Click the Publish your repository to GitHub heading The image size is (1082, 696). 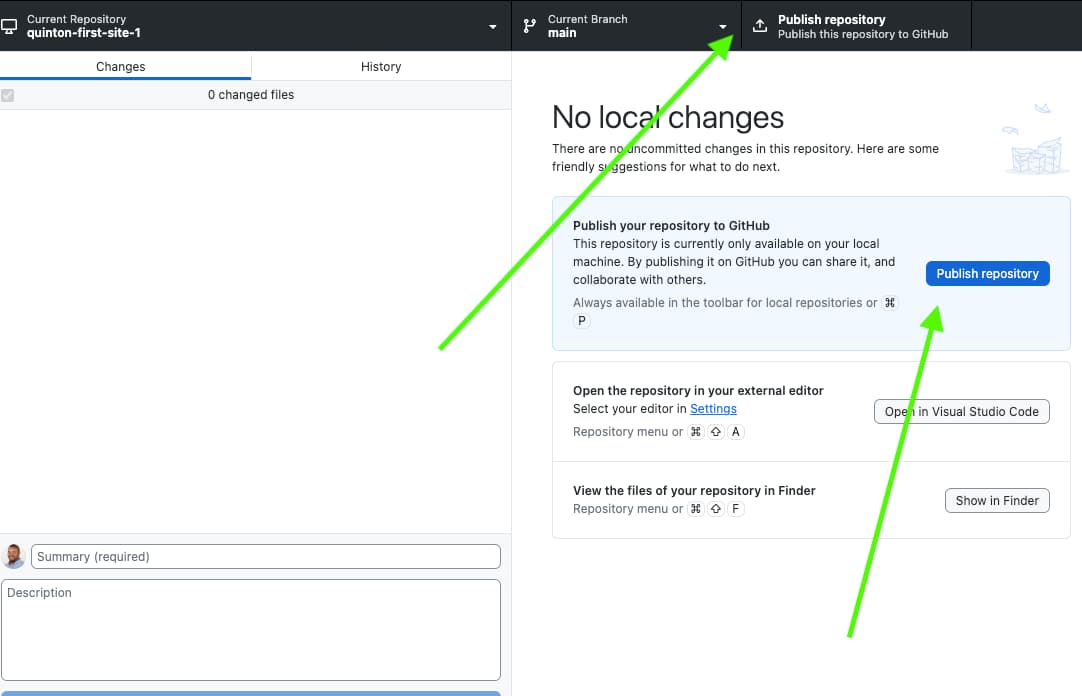(671, 226)
